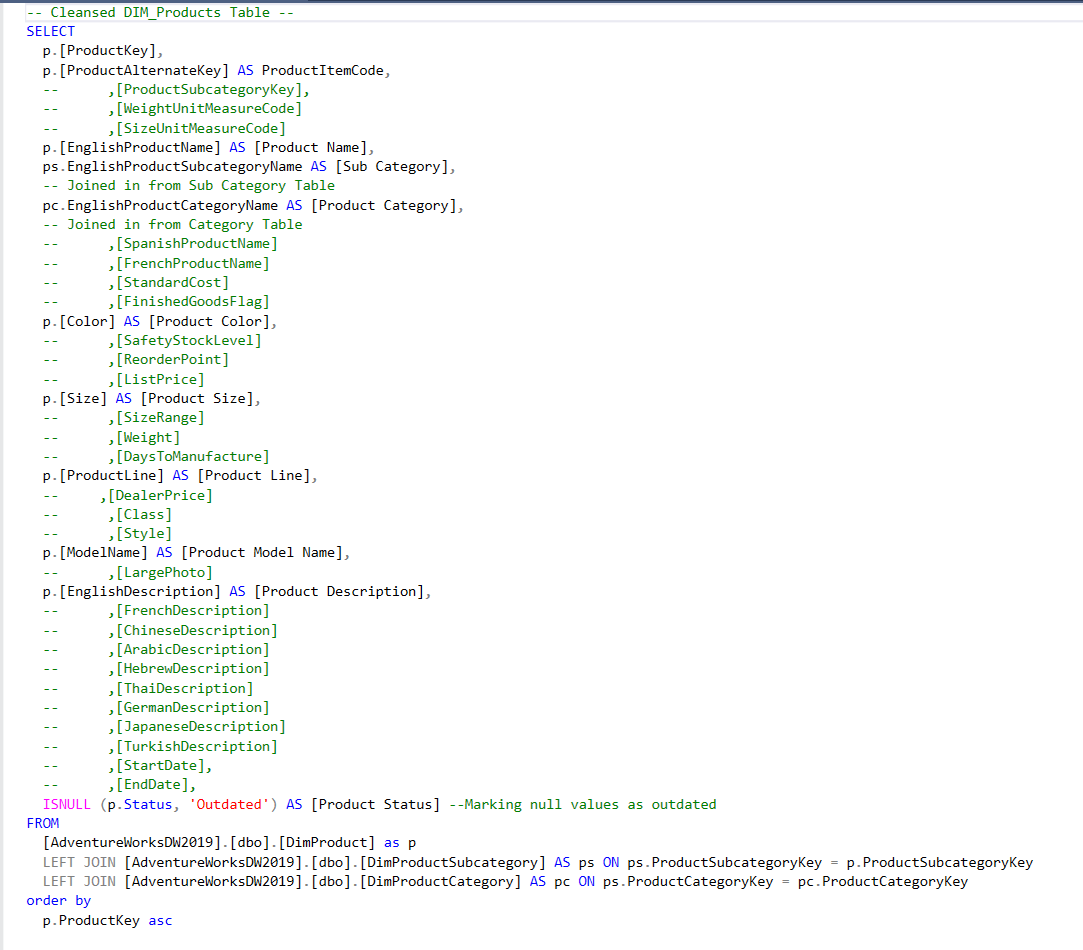Click the 'Outdated' string literal
The image size is (1083, 950).
pos(229,804)
